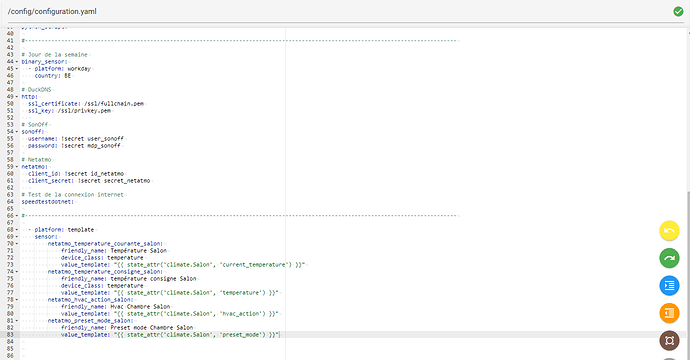
Task: Click 'device_class: temperature' on line 76
Action: click(103, 286)
